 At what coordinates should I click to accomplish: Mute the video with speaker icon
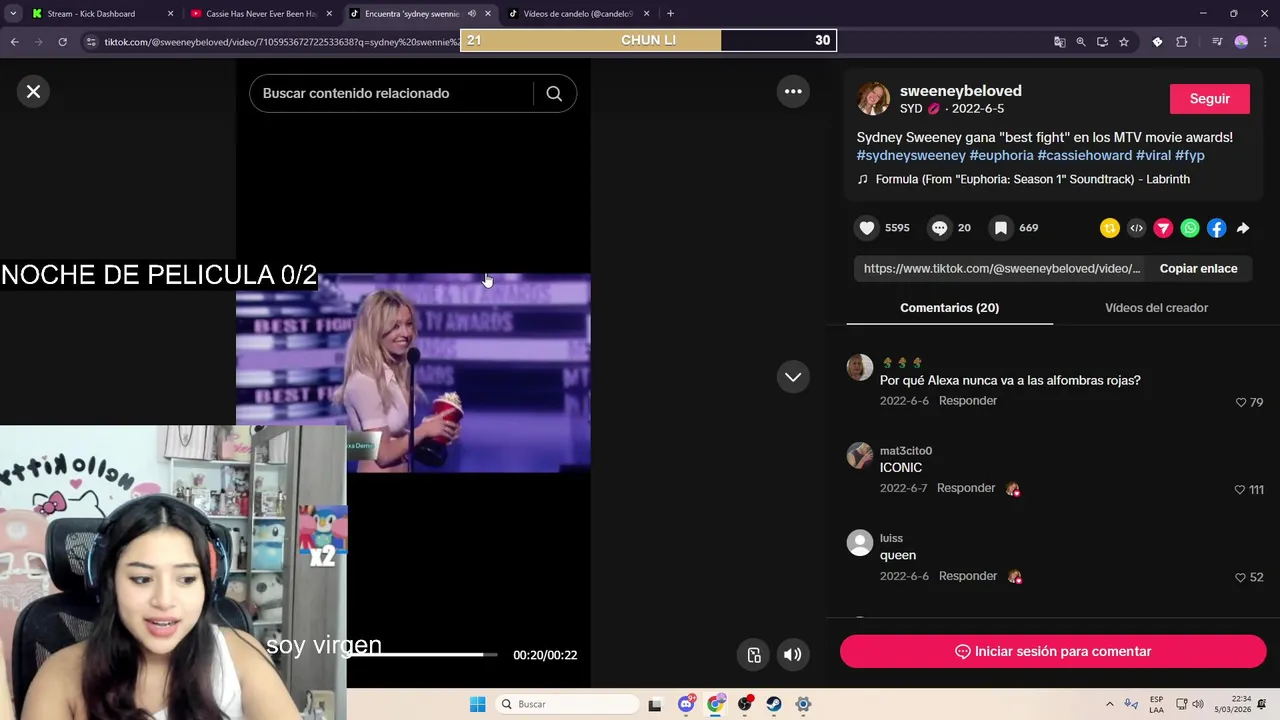(x=792, y=655)
